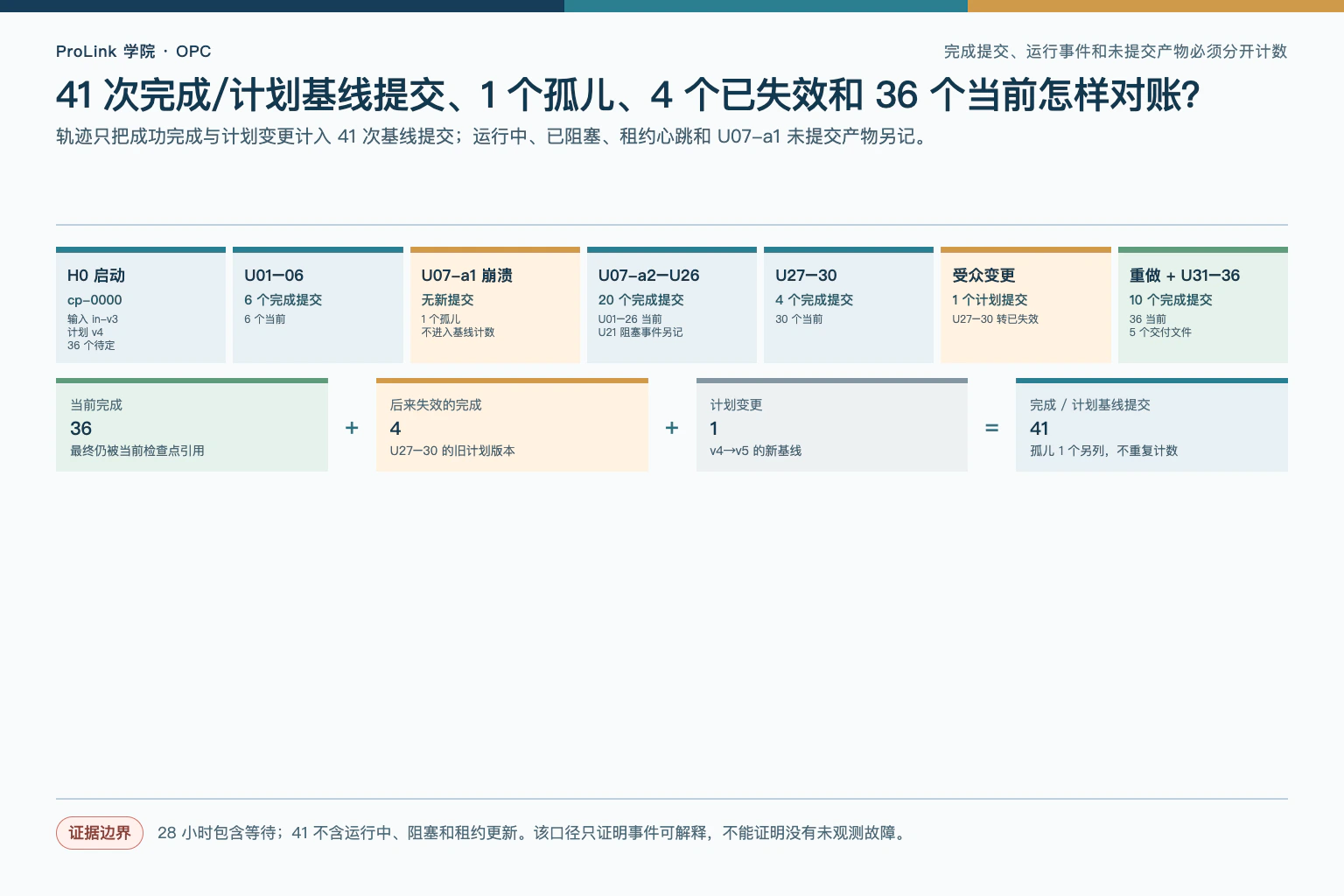This screenshot has height=896, width=1344.
Task: Click 6 个完成提交 text
Action: click(x=283, y=300)
